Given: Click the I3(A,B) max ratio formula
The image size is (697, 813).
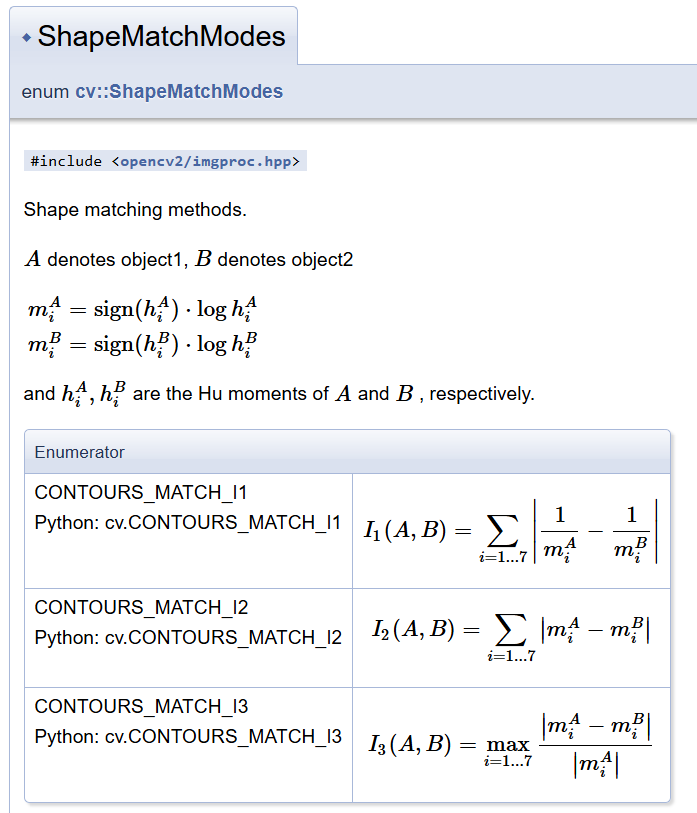Looking at the screenshot, I should (x=510, y=744).
